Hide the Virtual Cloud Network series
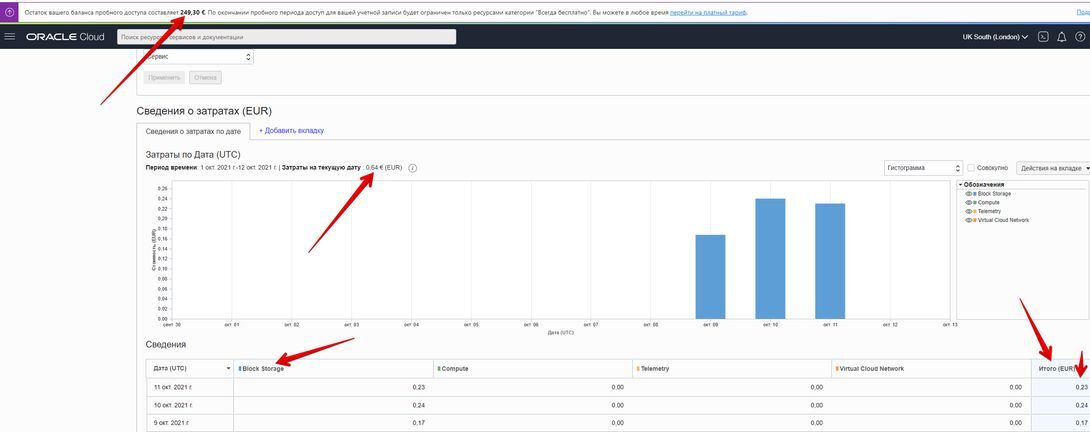 pos(968,220)
